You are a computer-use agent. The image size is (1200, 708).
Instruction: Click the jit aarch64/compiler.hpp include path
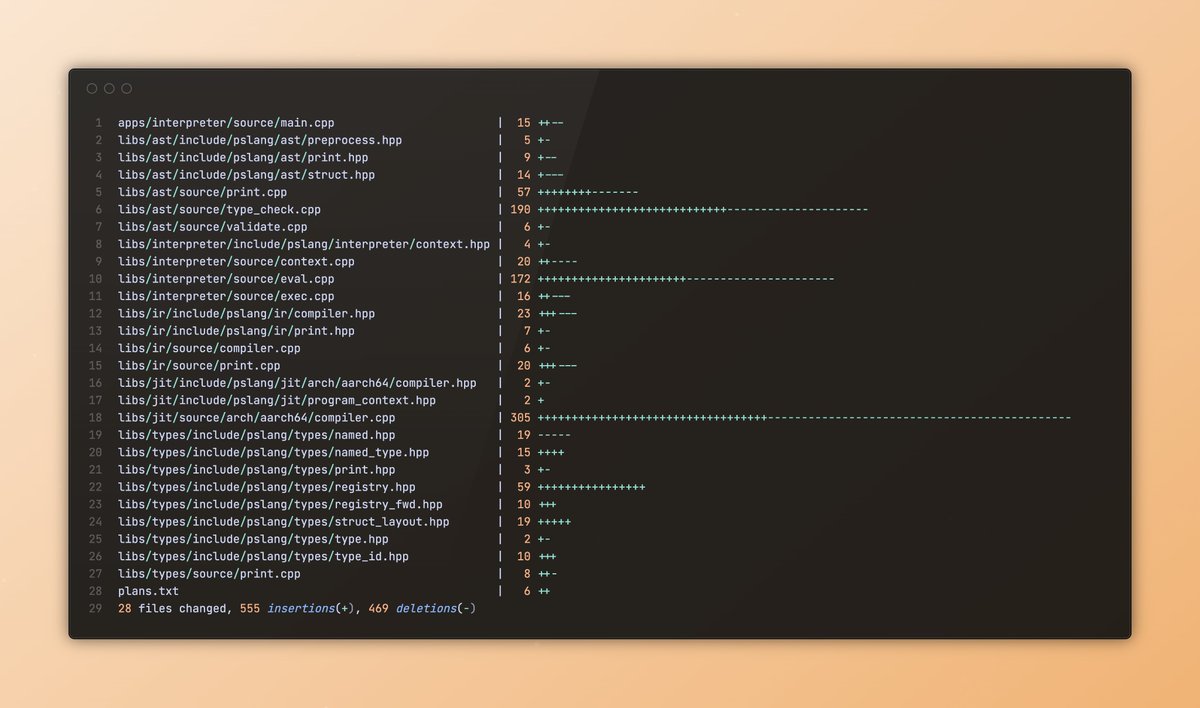click(297, 383)
